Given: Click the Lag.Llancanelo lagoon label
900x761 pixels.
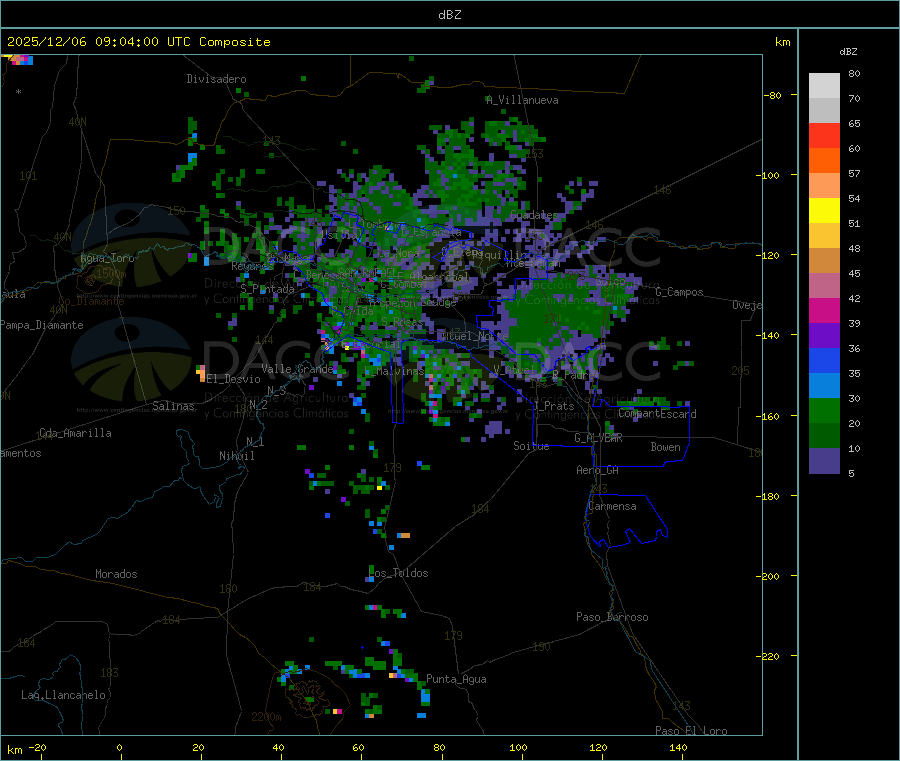Looking at the screenshot, I should click(63, 695).
